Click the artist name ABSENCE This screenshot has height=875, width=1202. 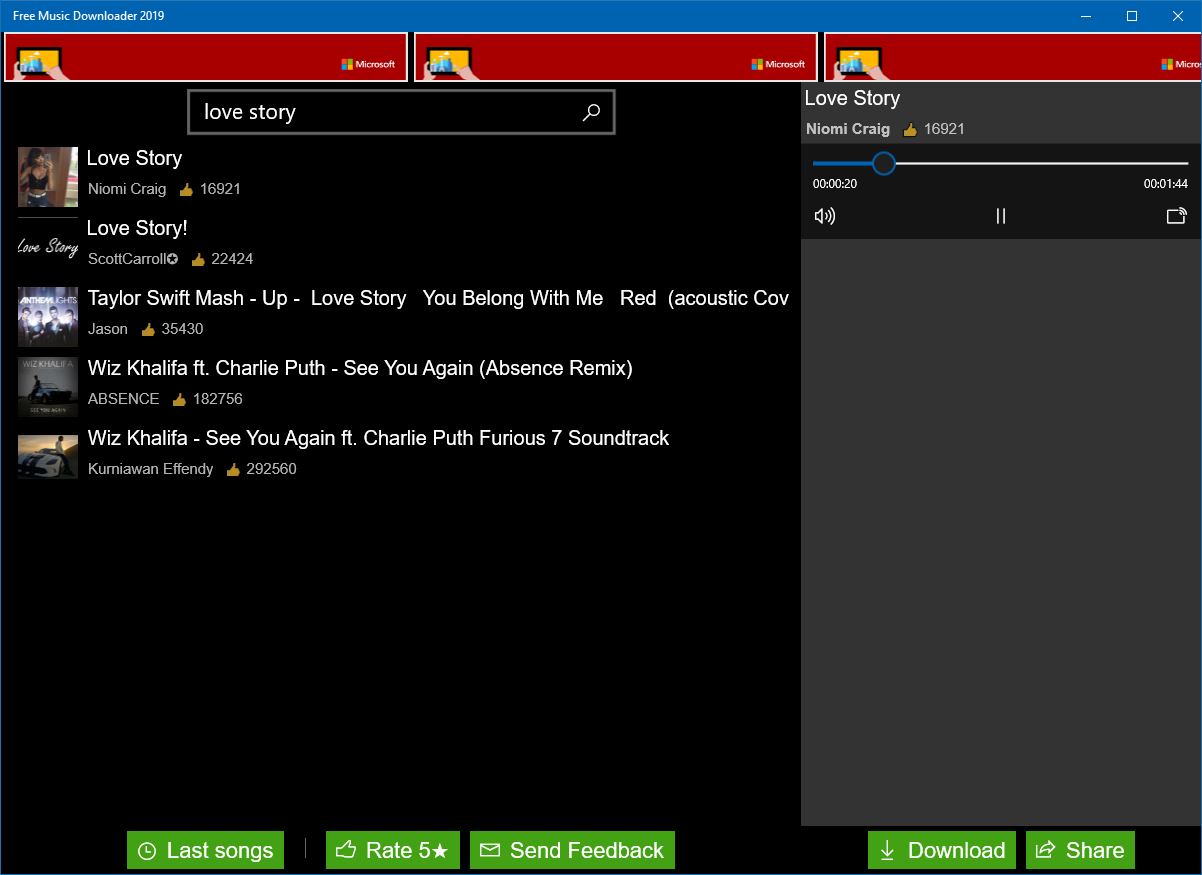(x=124, y=398)
